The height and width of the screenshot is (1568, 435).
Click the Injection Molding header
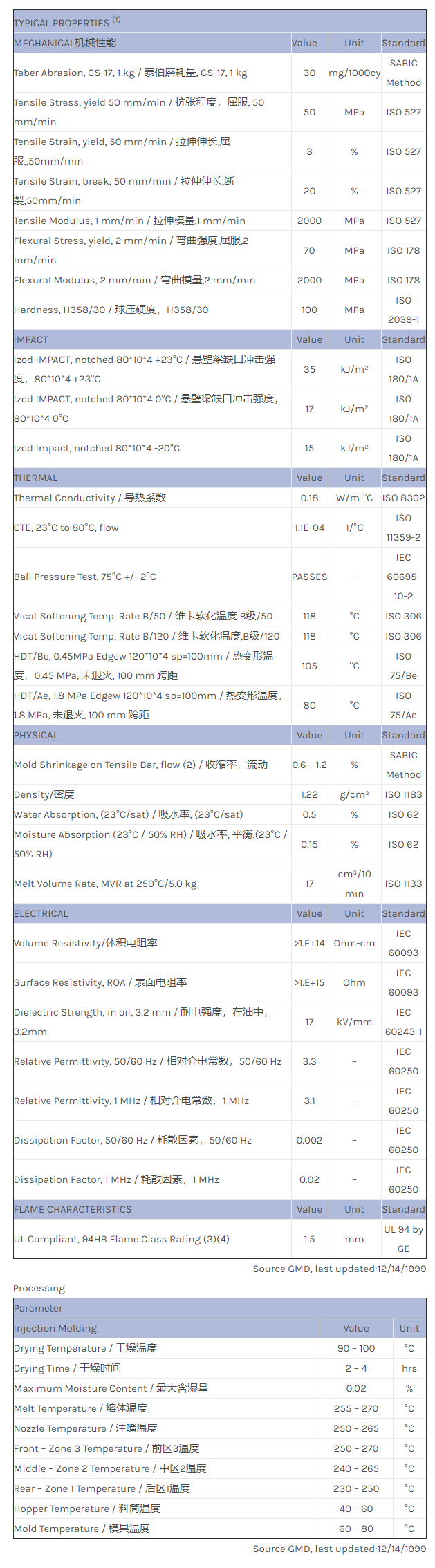click(x=55, y=1328)
